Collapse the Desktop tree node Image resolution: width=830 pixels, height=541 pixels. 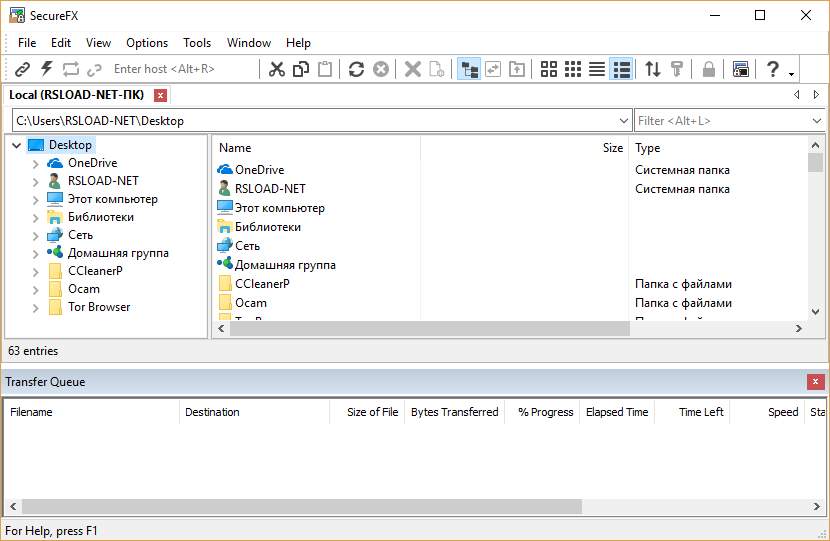point(16,145)
